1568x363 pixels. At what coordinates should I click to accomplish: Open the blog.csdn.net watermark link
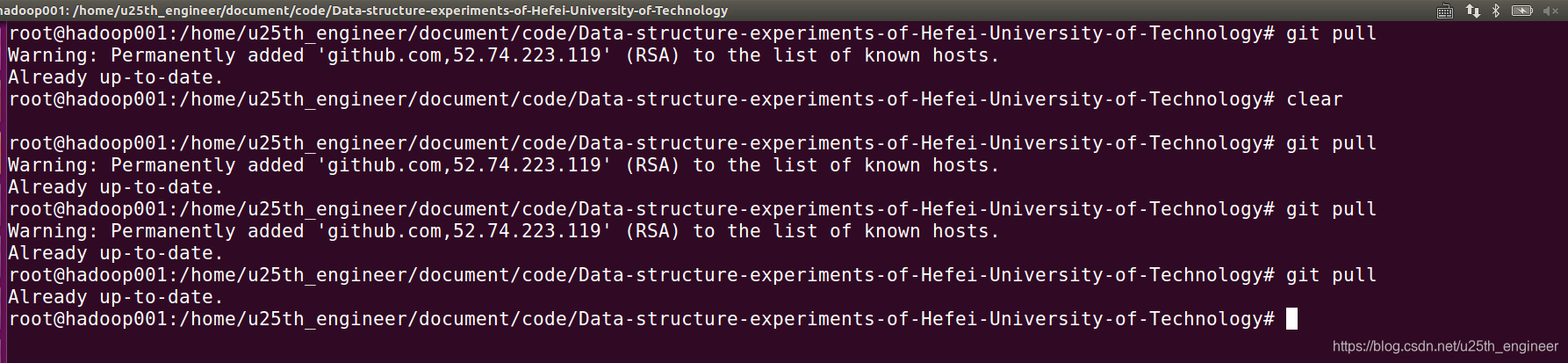(x=1445, y=346)
